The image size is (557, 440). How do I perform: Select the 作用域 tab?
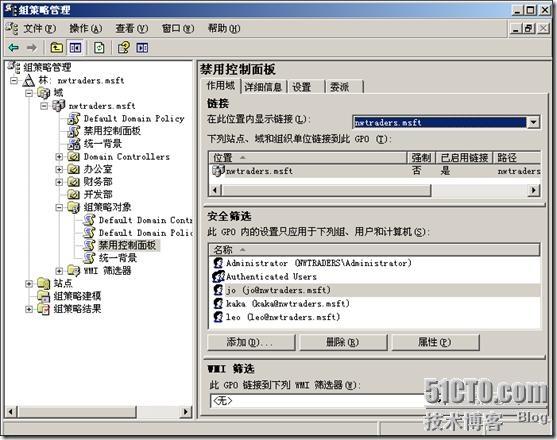click(x=221, y=86)
